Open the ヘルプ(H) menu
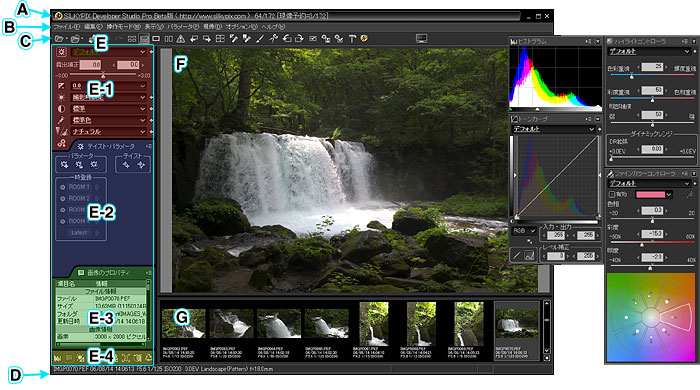Screen dimensions: 700x390 [273, 27]
